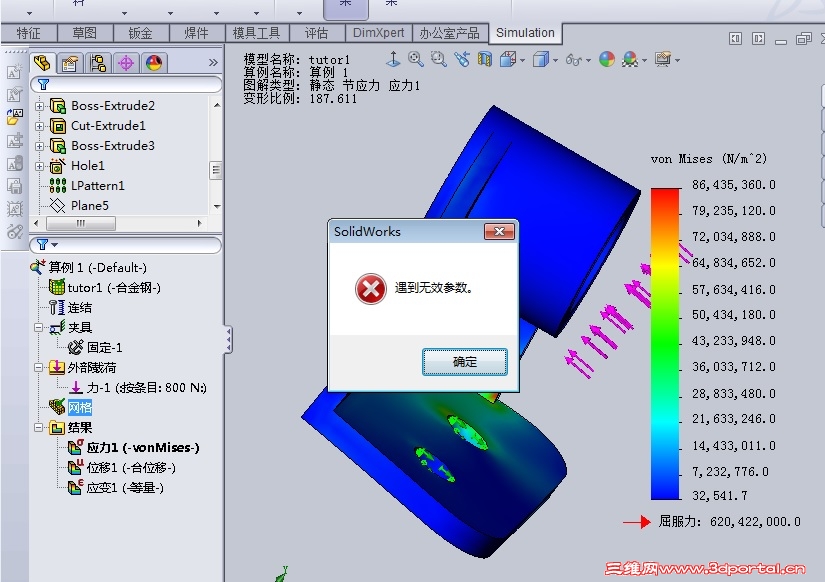The height and width of the screenshot is (582, 825).
Task: Expand hidden manager tabs with double chevron
Action: 213,63
